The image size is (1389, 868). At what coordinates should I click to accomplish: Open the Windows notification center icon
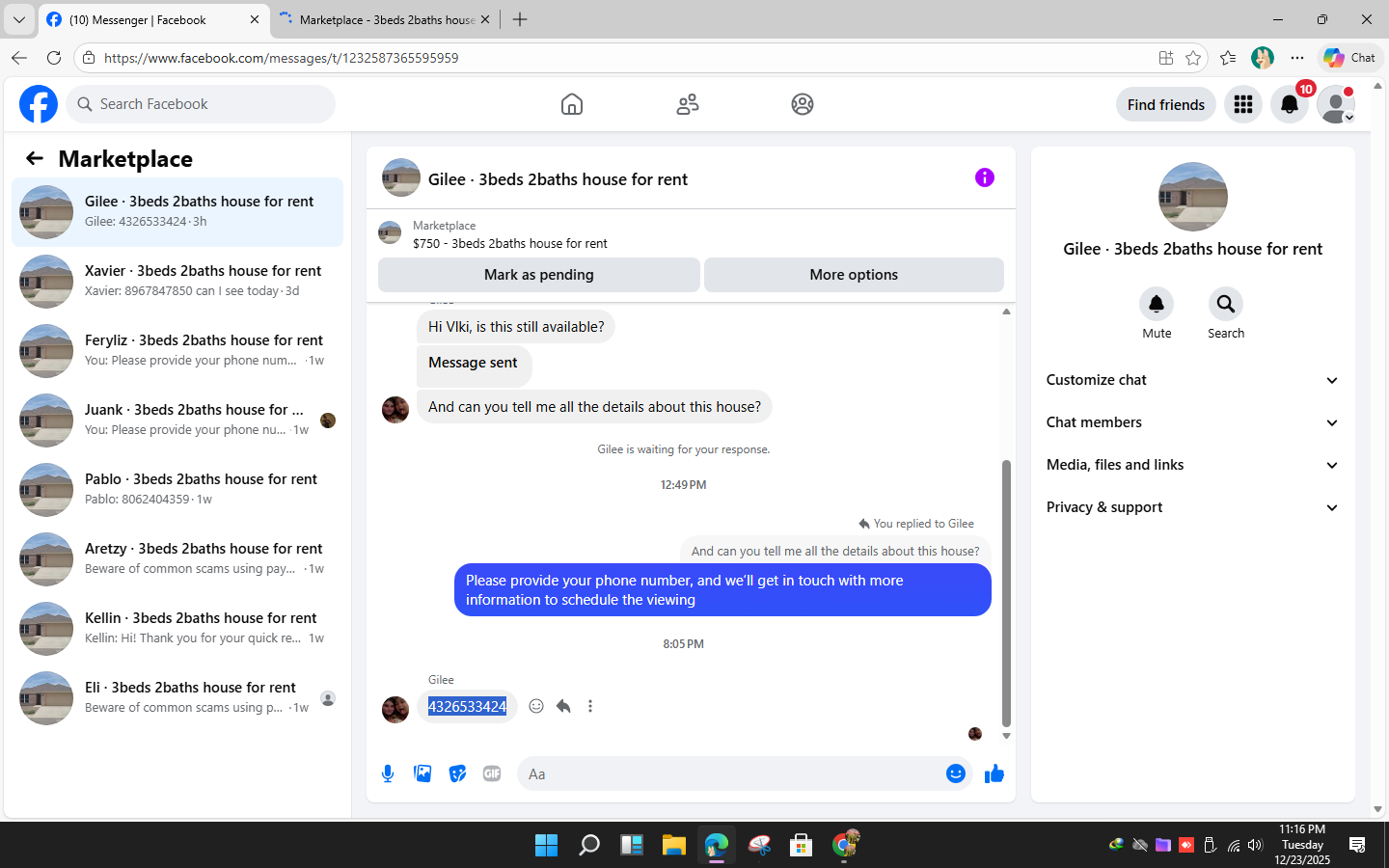[x=1357, y=845]
